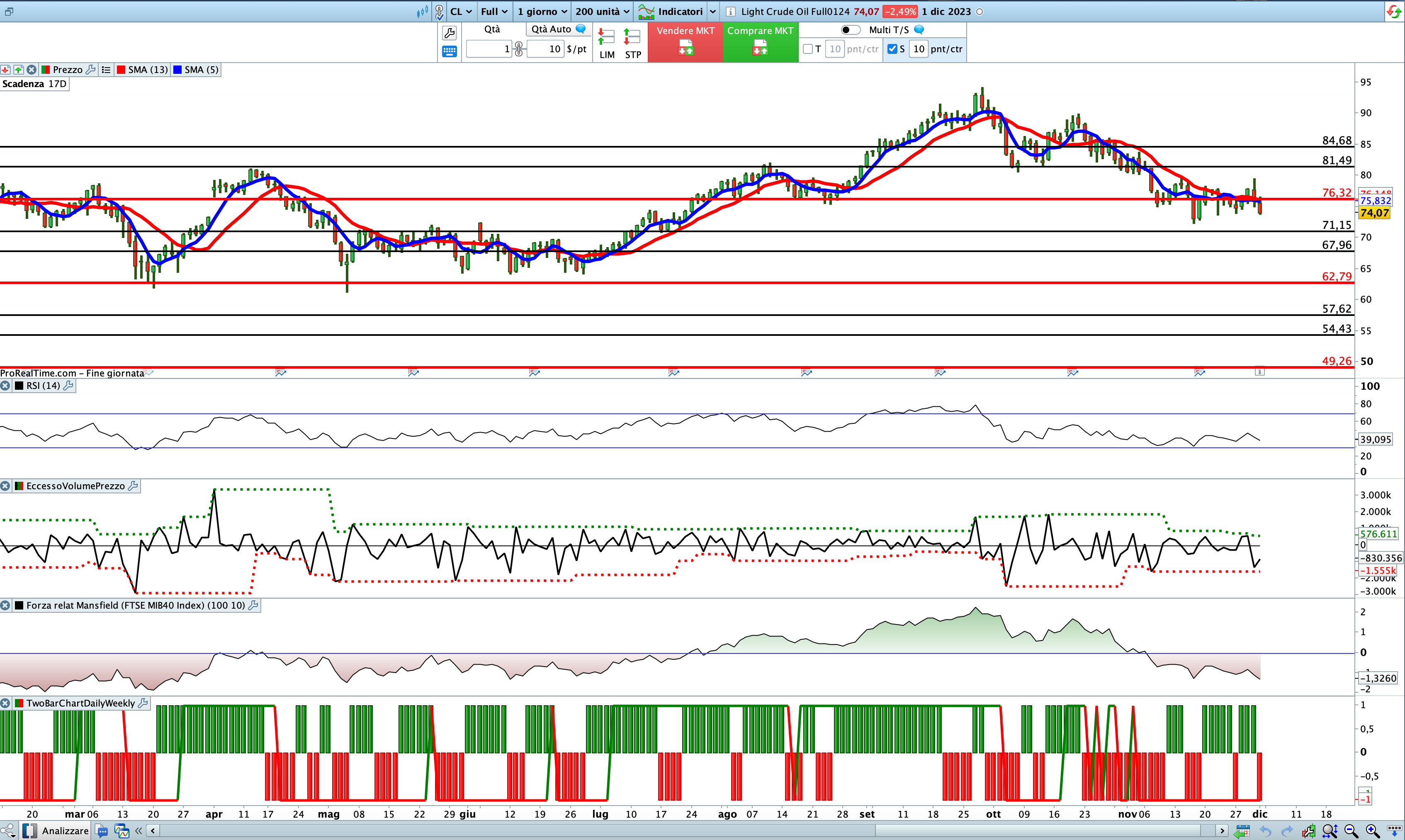Click Vendere MKT button

[685, 42]
